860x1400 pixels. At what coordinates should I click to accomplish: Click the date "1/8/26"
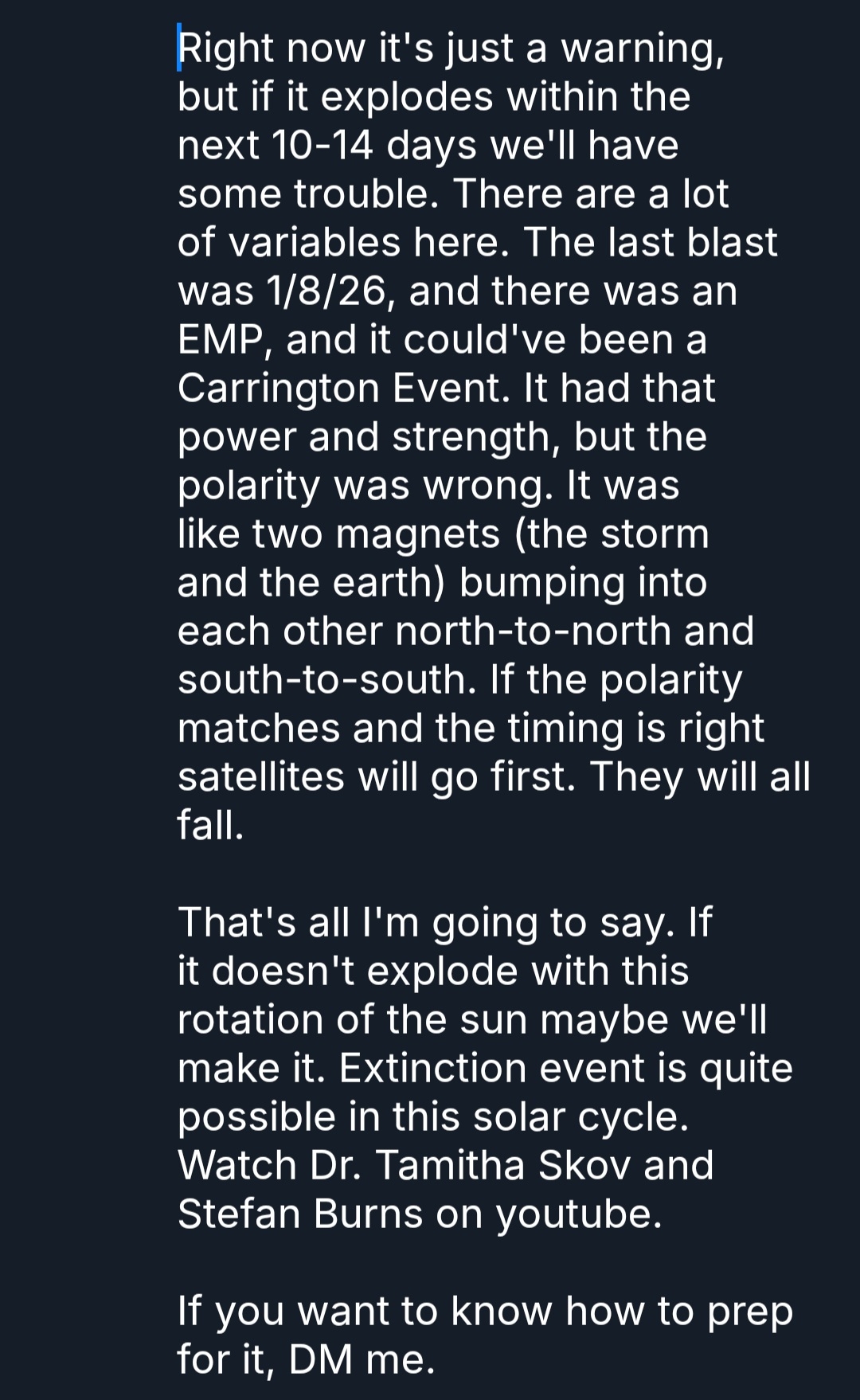326,291
